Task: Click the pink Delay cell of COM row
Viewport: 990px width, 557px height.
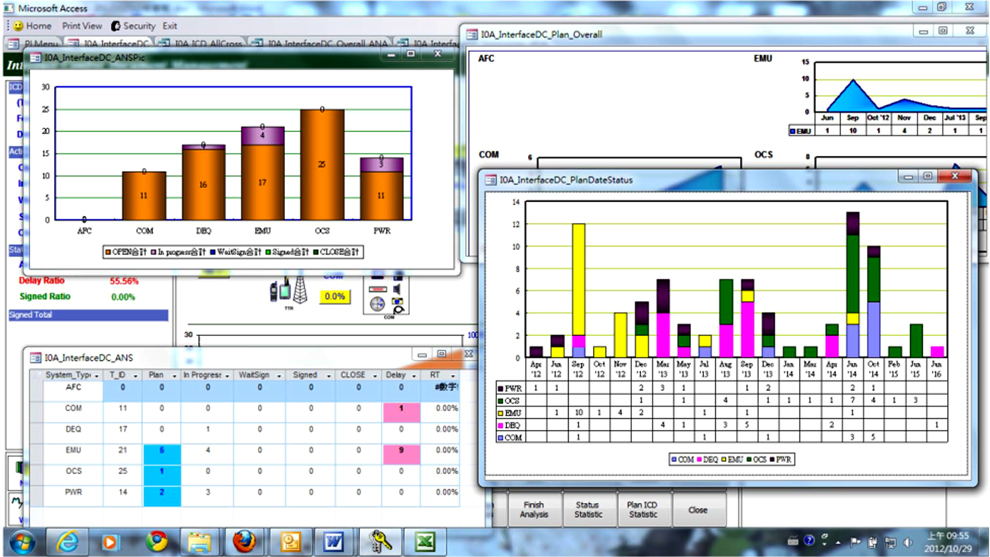Action: click(x=402, y=412)
